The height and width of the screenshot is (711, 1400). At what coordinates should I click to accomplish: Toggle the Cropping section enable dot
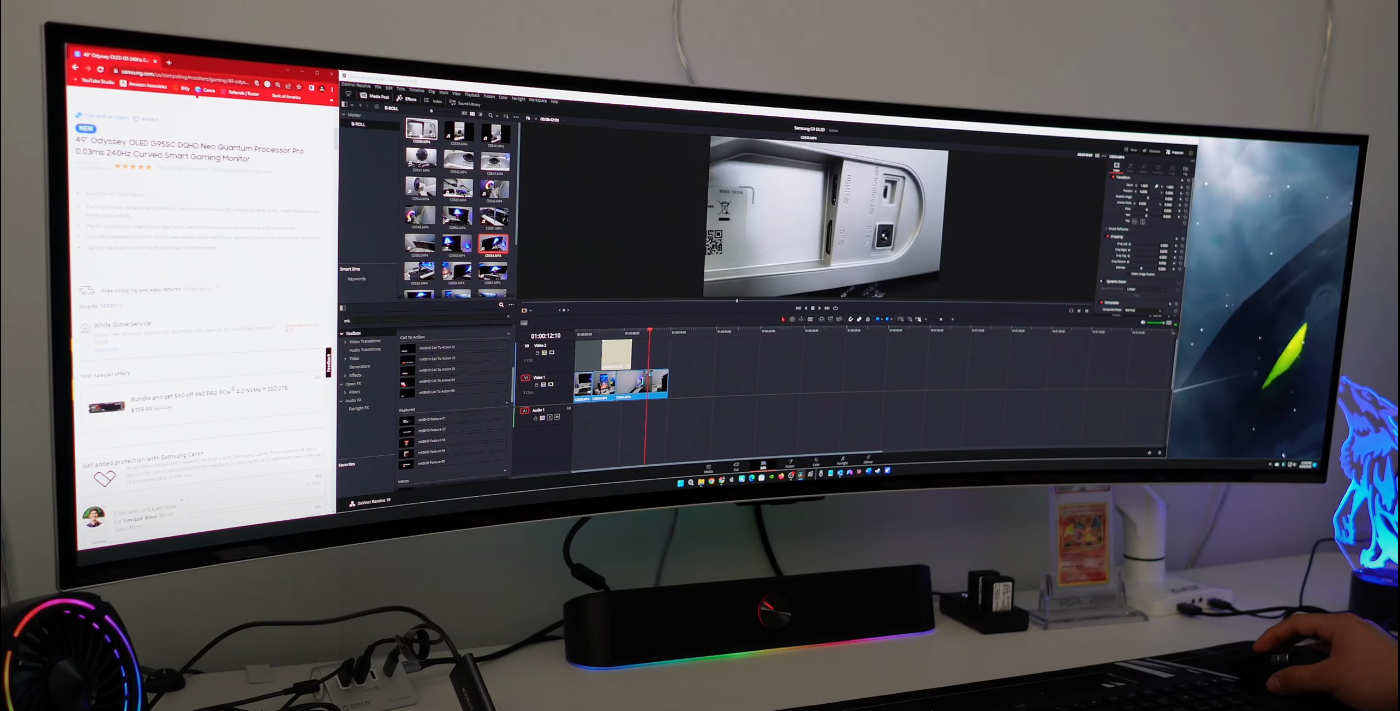[1107, 236]
